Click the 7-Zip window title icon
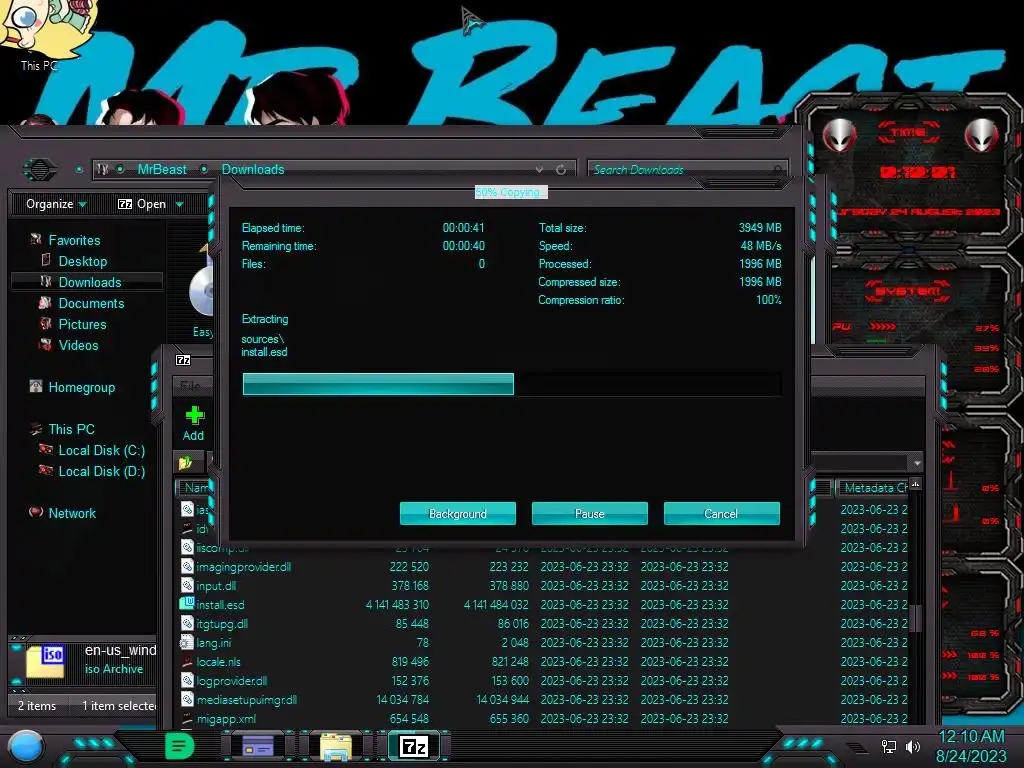The image size is (1024, 768). click(x=184, y=360)
